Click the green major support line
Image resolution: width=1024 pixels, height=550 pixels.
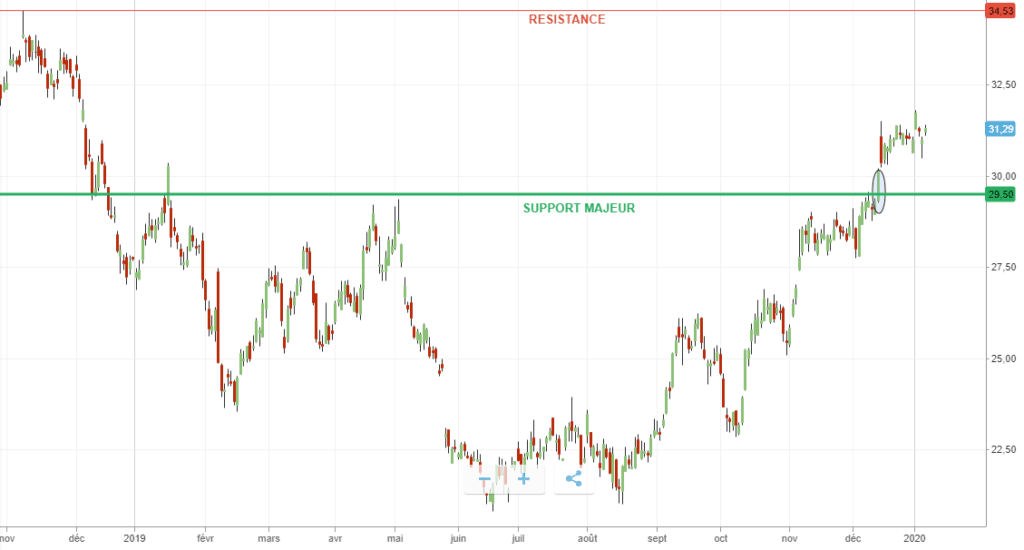click(x=492, y=194)
